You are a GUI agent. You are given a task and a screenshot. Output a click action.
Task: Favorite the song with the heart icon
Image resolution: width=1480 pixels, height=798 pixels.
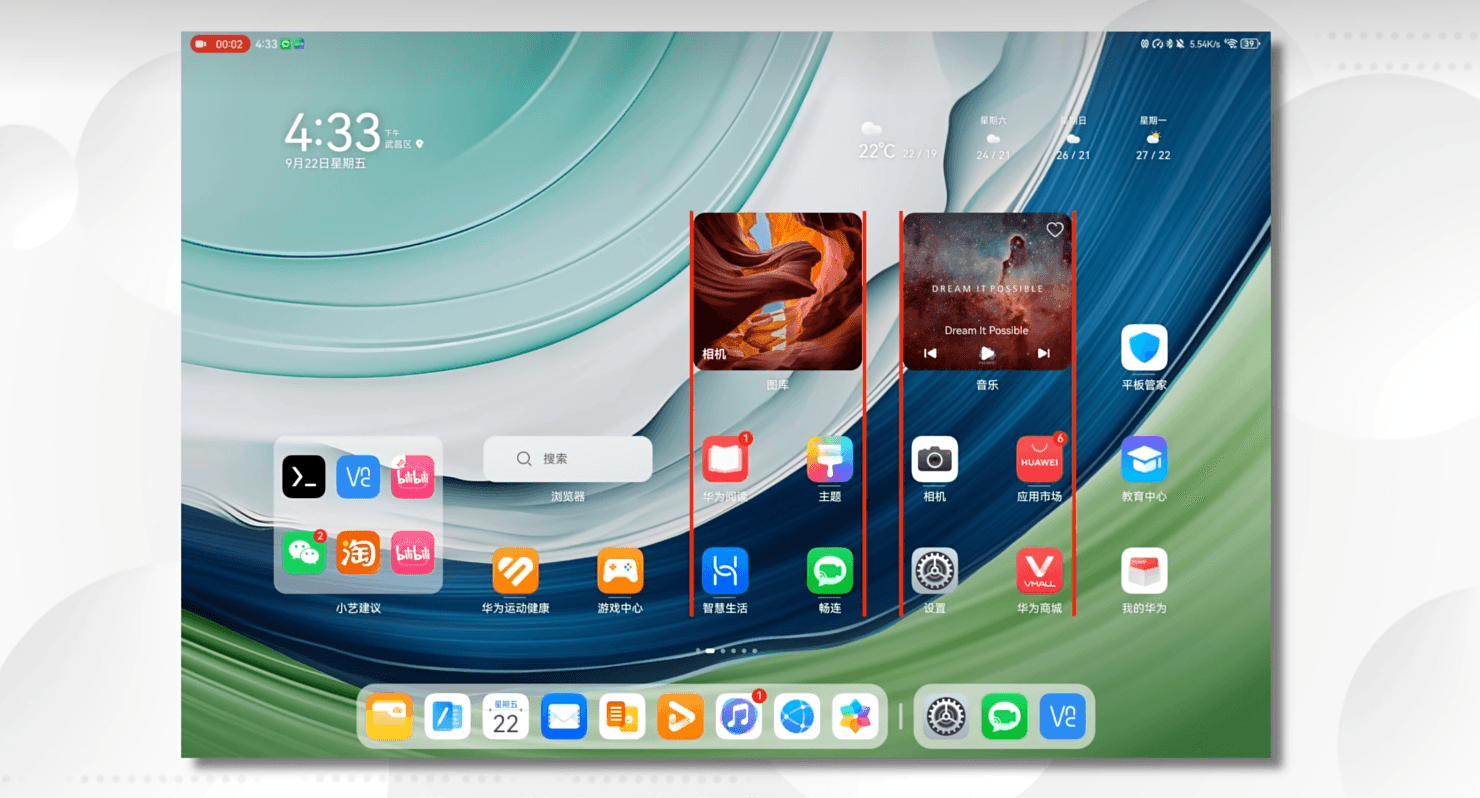point(1054,230)
